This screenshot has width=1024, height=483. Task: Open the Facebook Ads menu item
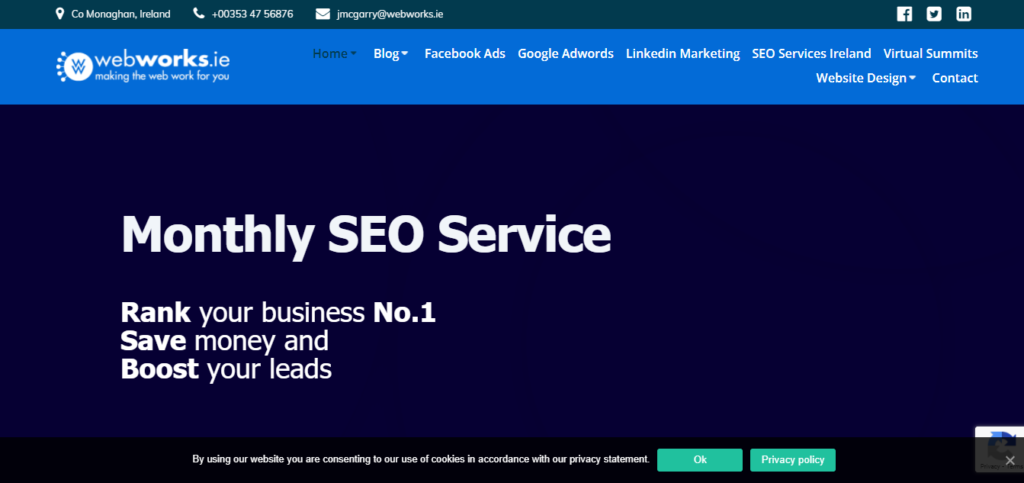click(x=465, y=54)
